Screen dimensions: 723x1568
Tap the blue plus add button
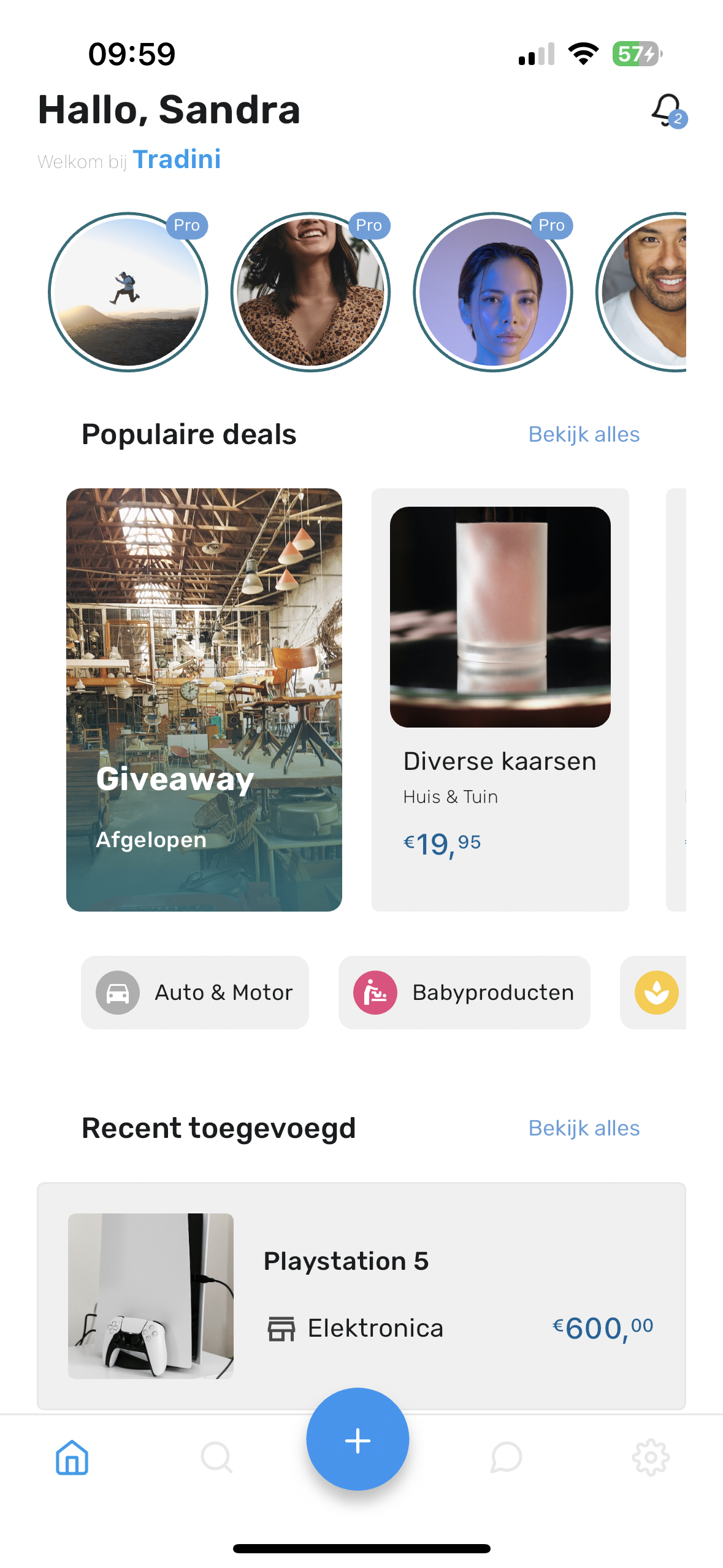tap(358, 1439)
